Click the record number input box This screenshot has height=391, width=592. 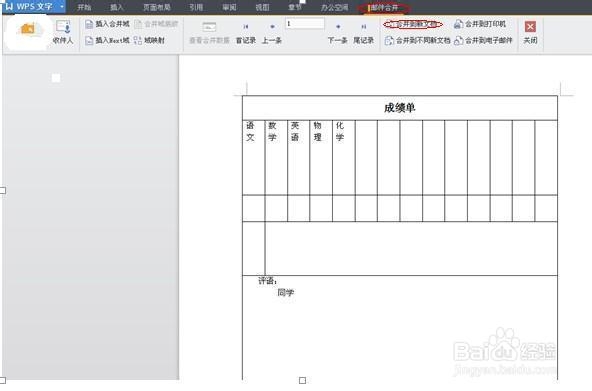point(305,24)
